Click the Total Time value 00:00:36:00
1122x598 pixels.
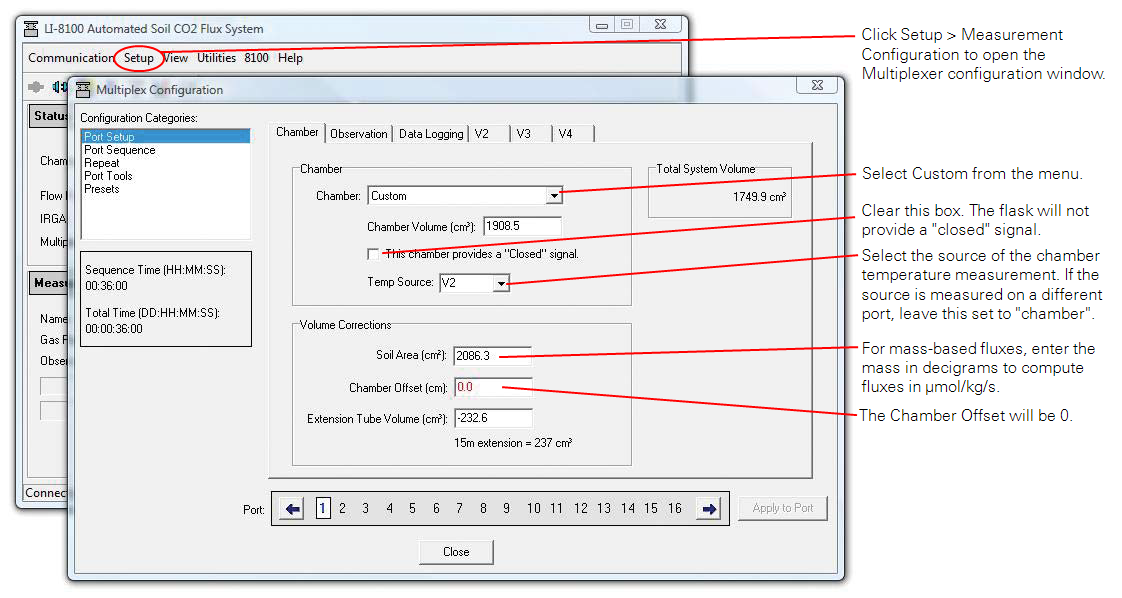pos(114,329)
